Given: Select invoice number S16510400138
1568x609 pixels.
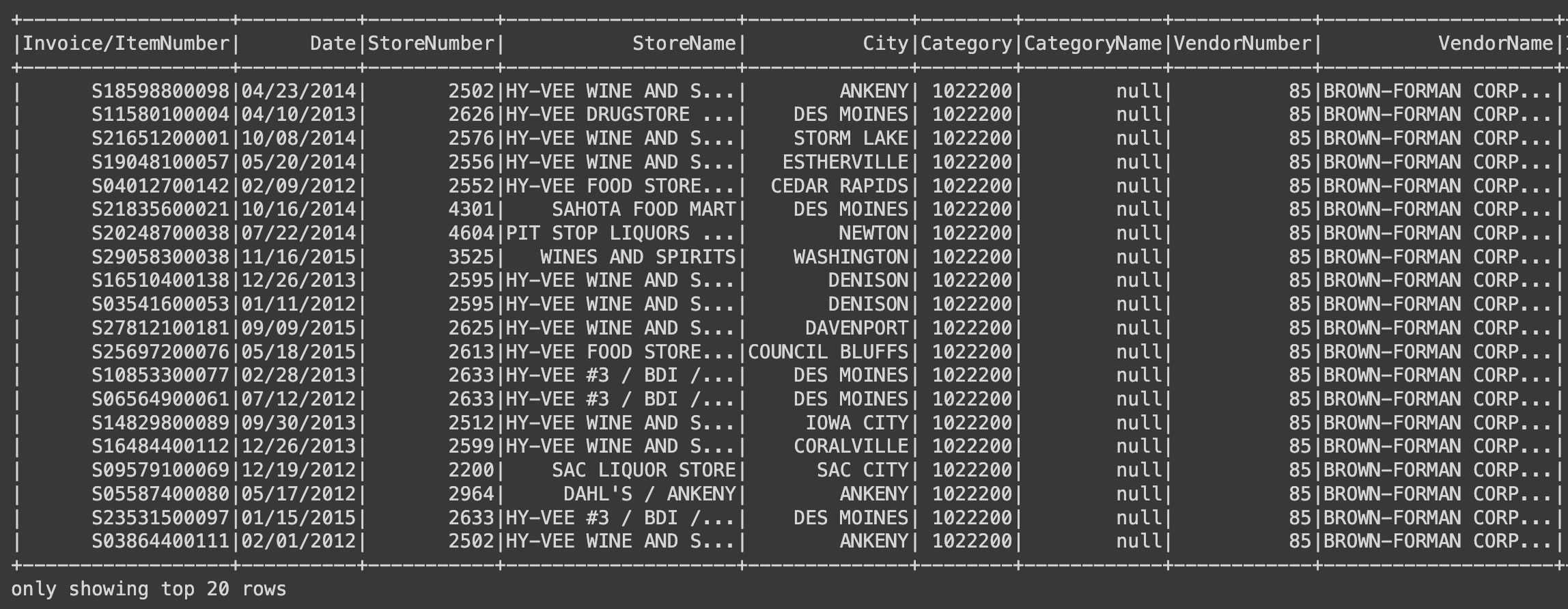Looking at the screenshot, I should (x=161, y=281).
